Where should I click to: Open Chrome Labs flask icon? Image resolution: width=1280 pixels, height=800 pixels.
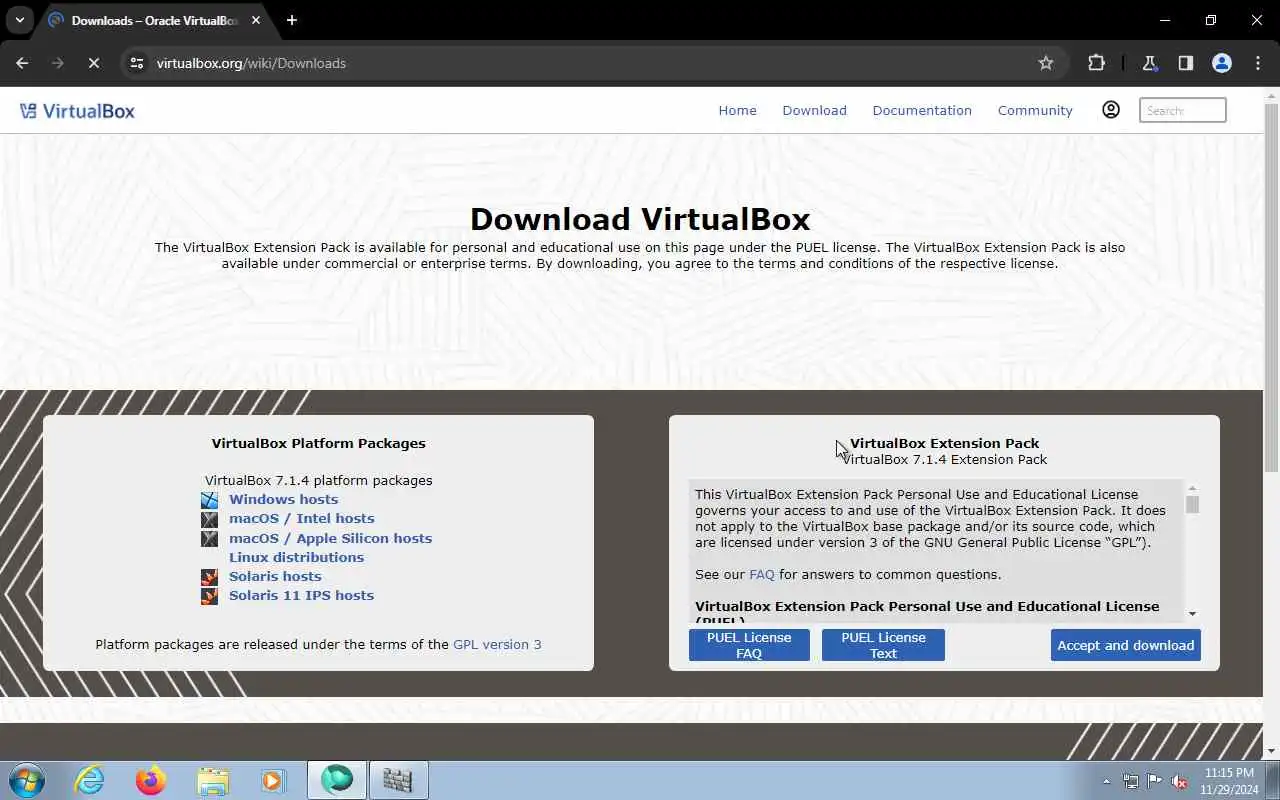(x=1150, y=63)
